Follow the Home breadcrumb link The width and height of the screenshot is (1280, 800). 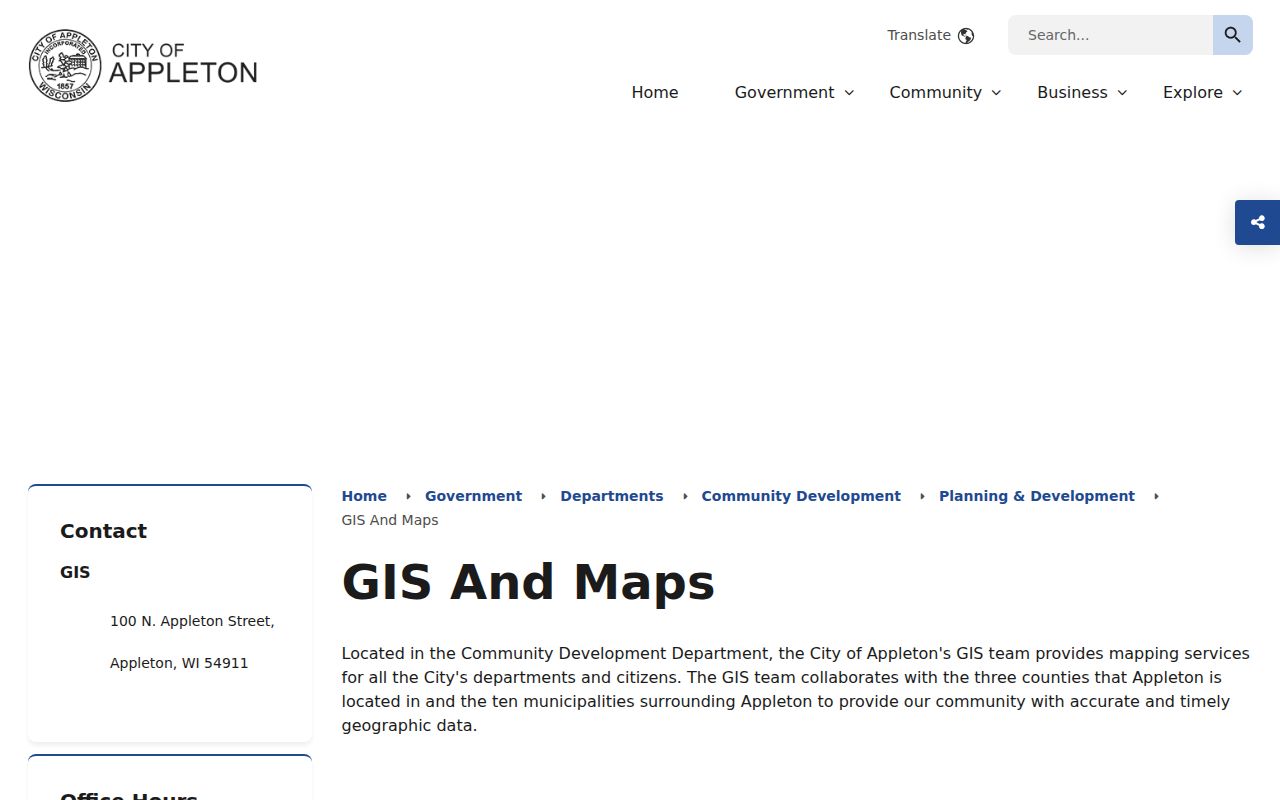pyautogui.click(x=364, y=496)
